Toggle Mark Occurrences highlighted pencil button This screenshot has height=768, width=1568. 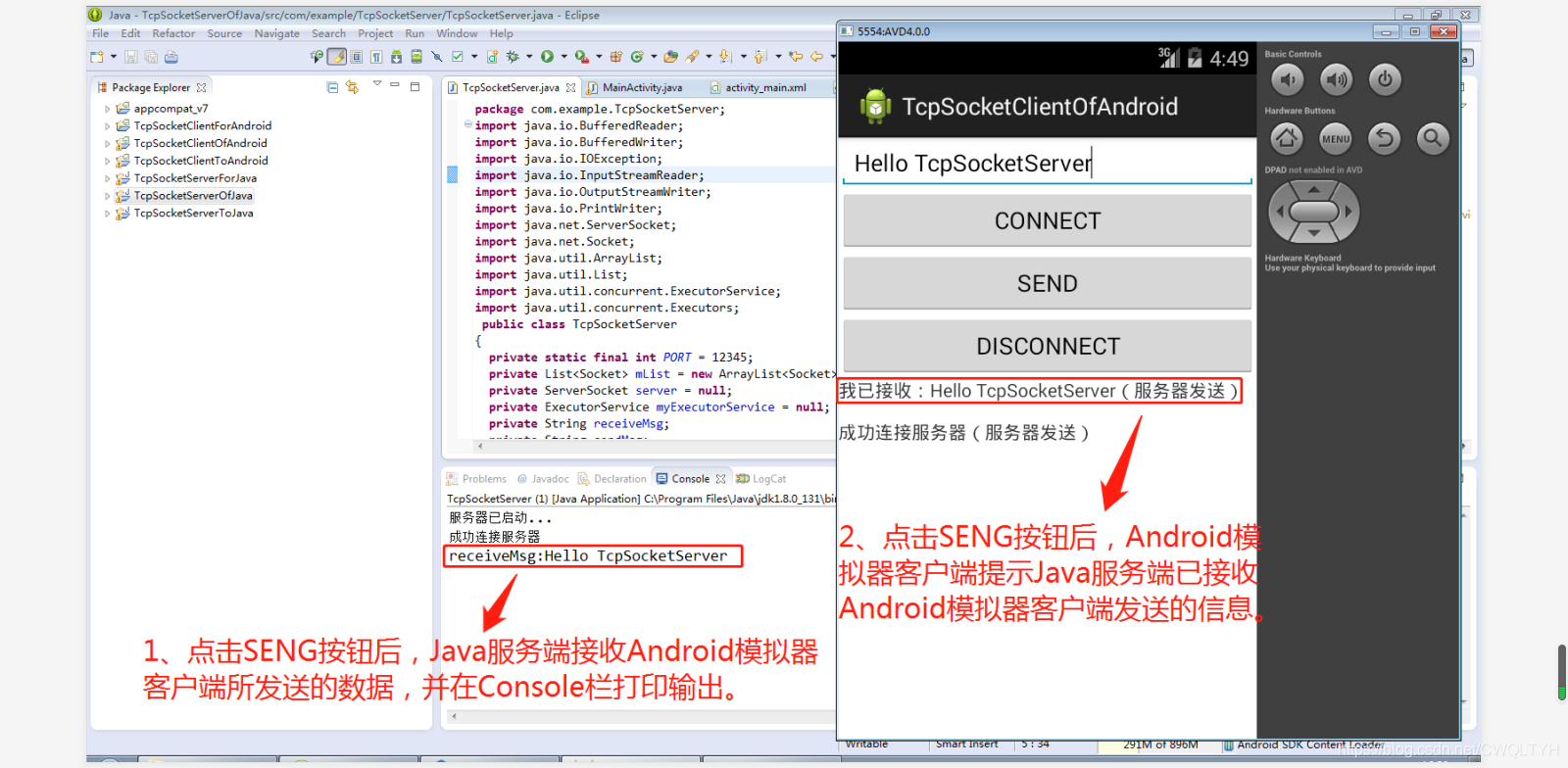point(336,57)
